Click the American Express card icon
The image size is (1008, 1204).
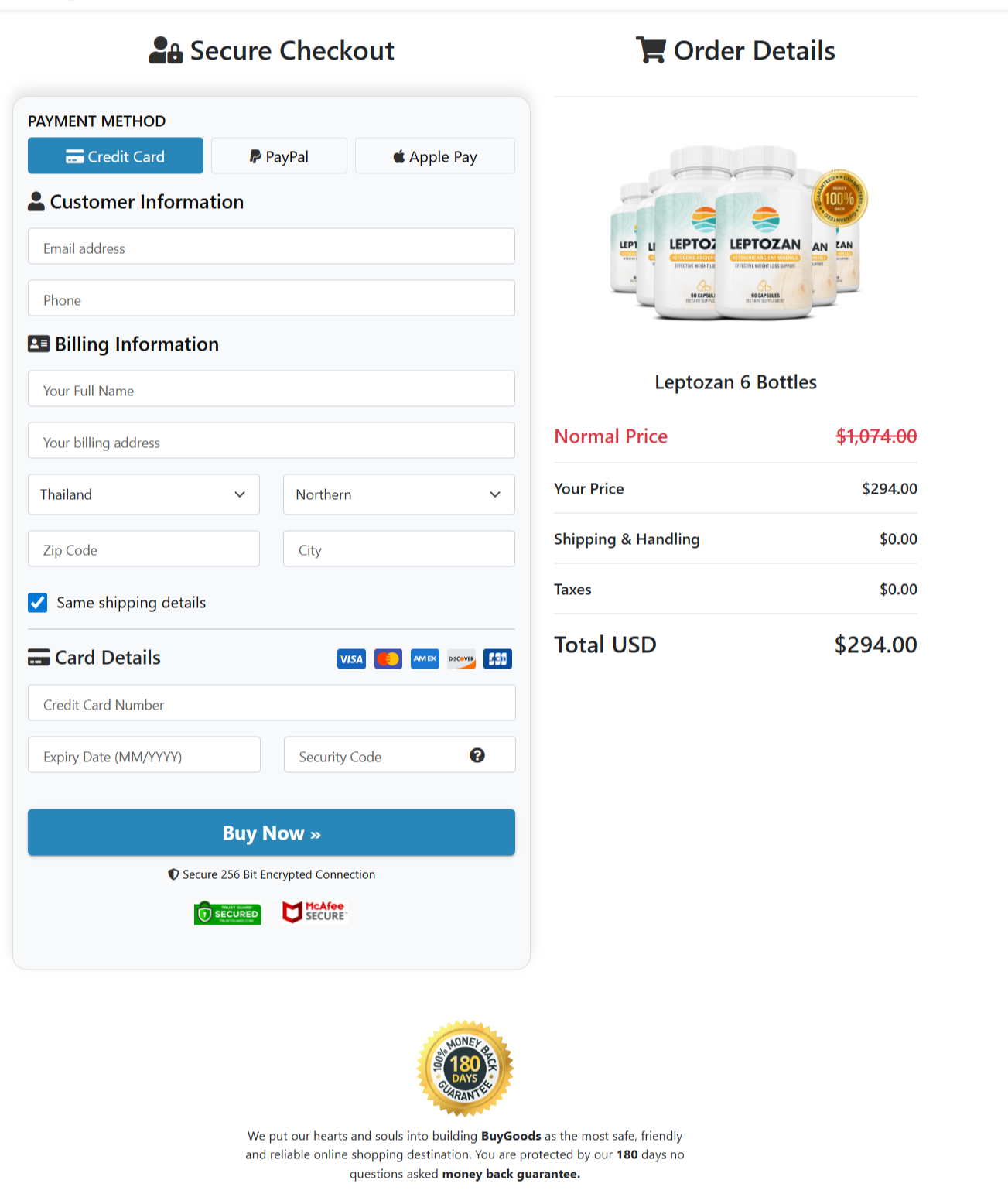(x=425, y=659)
